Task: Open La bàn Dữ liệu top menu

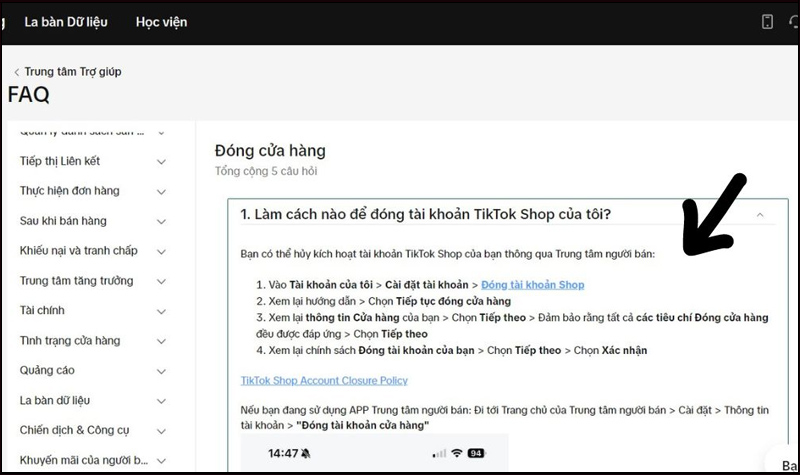Action: tap(66, 22)
